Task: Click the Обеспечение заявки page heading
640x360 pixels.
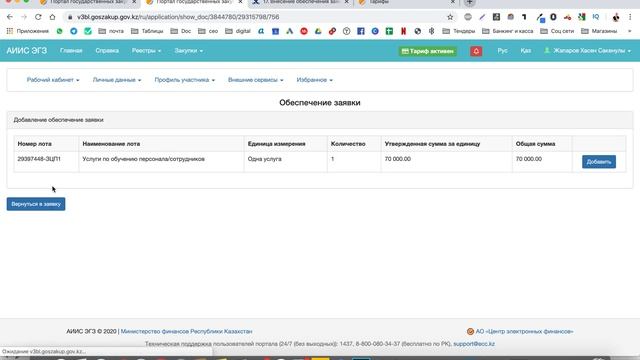Action: (320, 102)
